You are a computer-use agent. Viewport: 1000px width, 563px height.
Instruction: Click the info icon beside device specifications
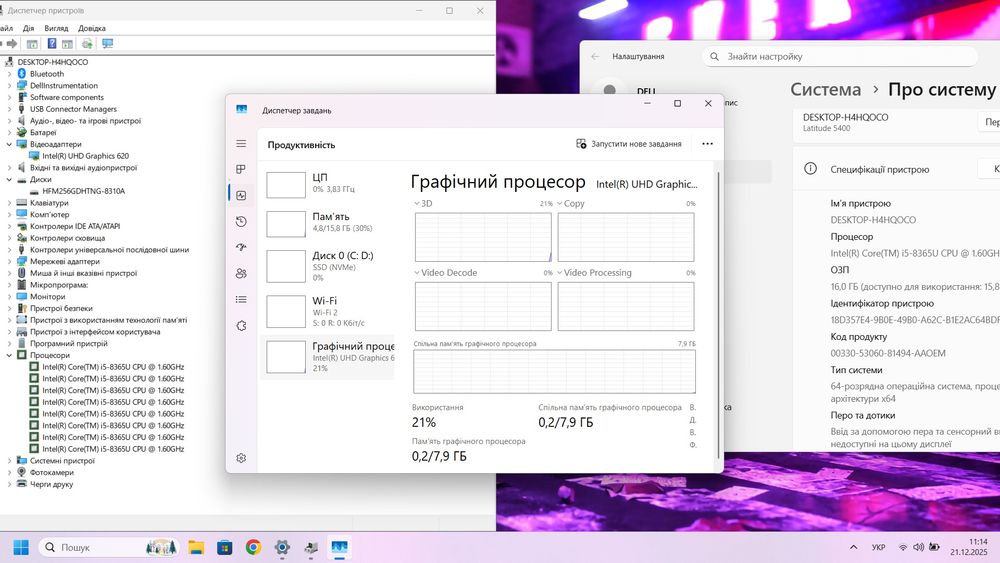tap(810, 169)
